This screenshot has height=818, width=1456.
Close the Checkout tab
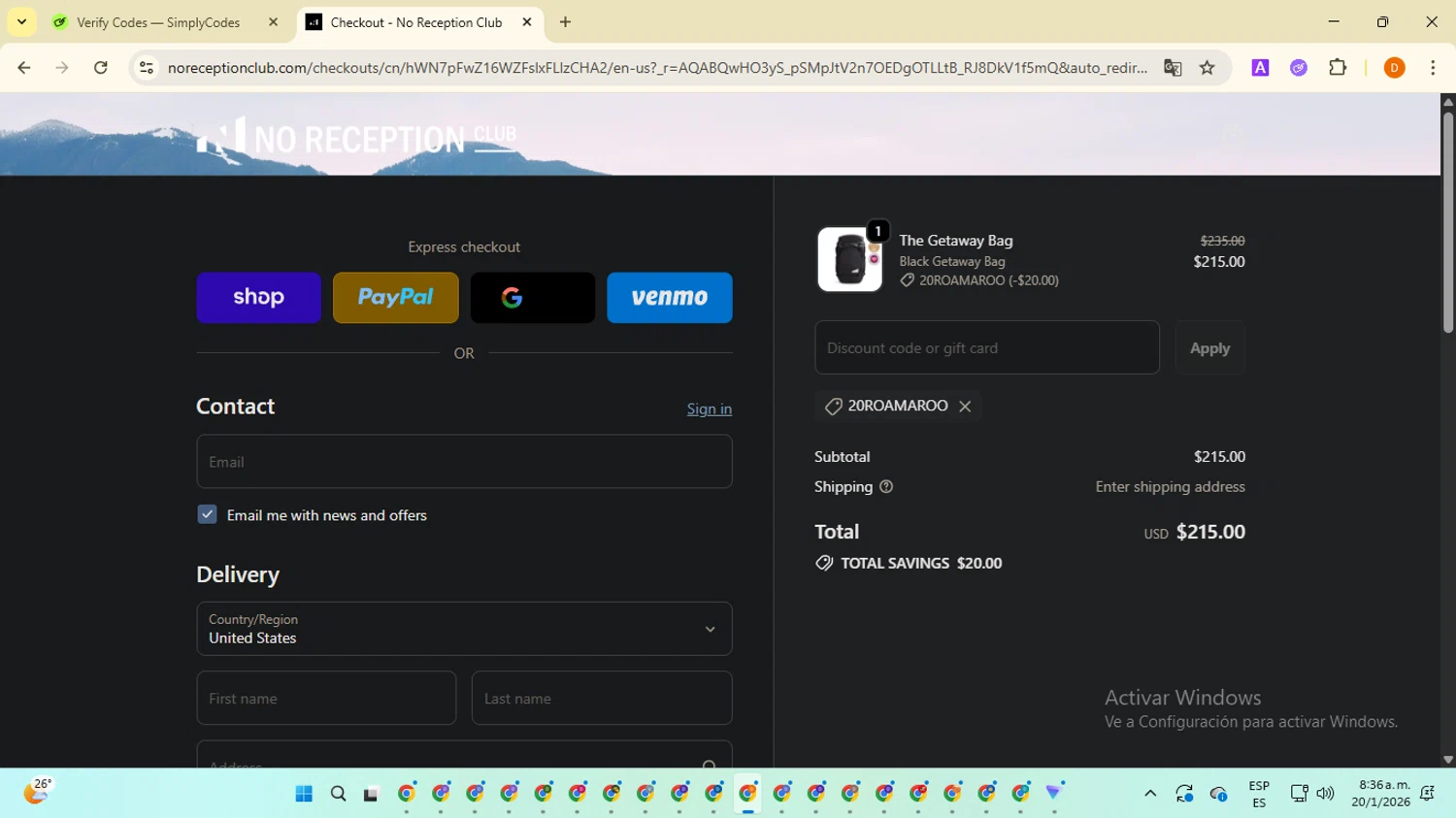tap(527, 22)
